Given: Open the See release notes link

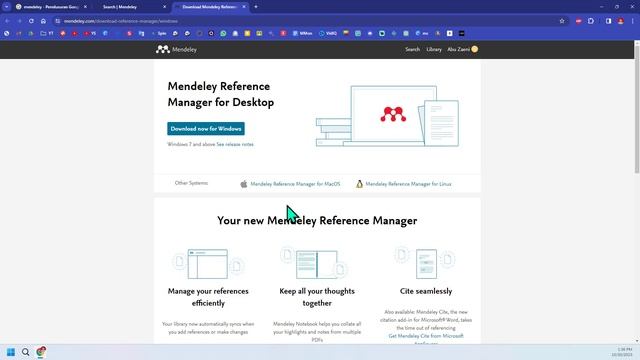Looking at the screenshot, I should point(235,144).
